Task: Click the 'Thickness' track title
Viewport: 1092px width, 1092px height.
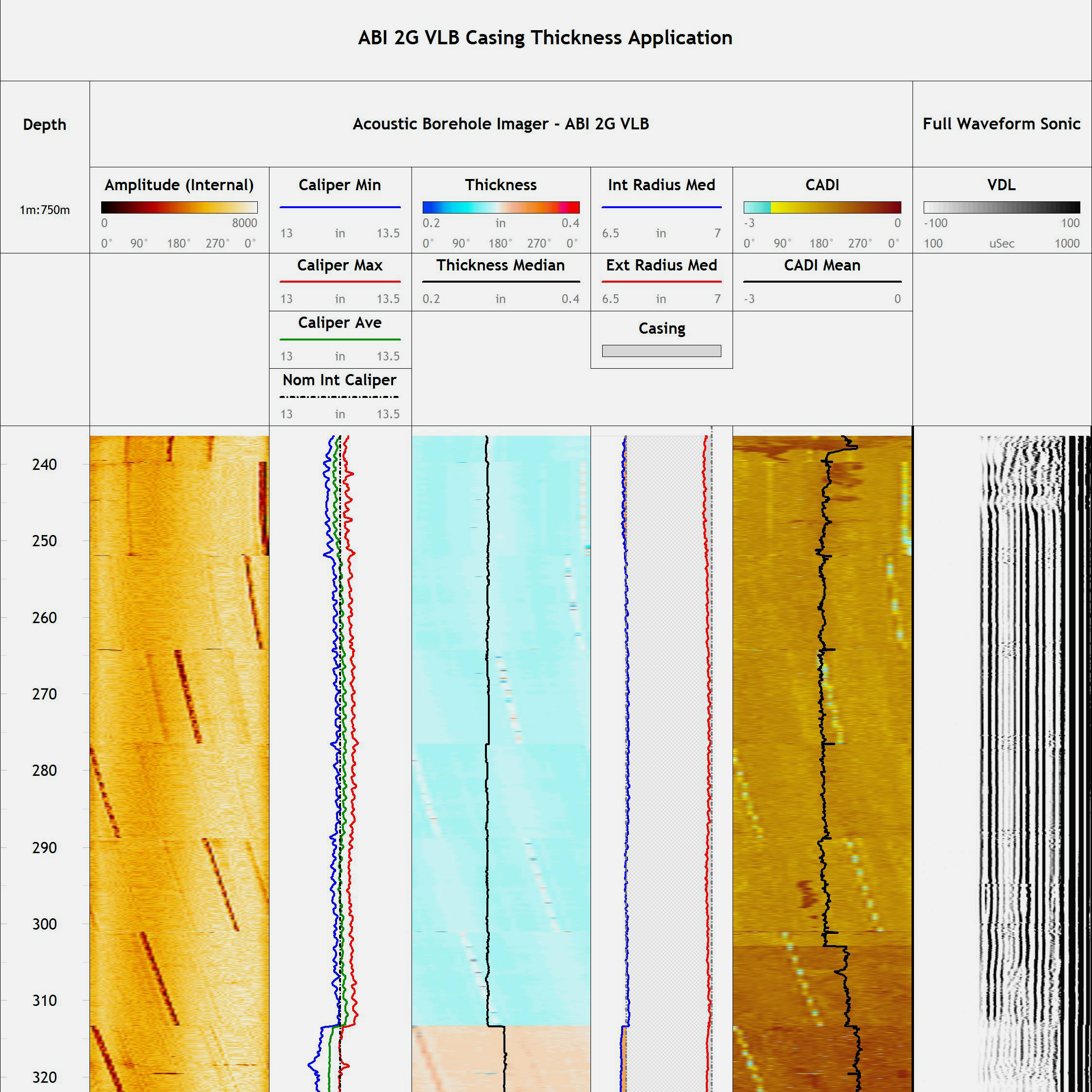Action: (501, 185)
